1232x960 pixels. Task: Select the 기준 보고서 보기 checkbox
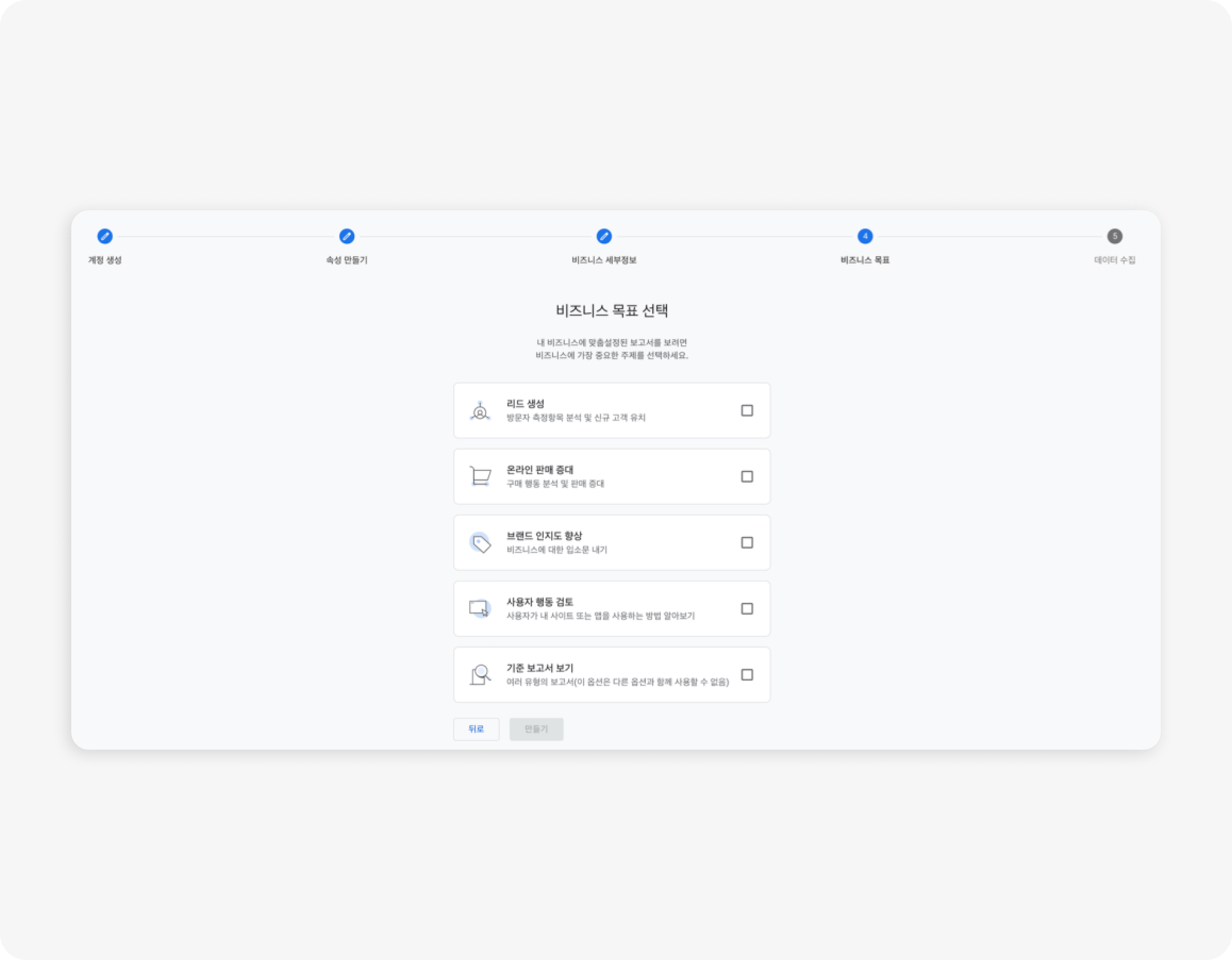(x=747, y=675)
